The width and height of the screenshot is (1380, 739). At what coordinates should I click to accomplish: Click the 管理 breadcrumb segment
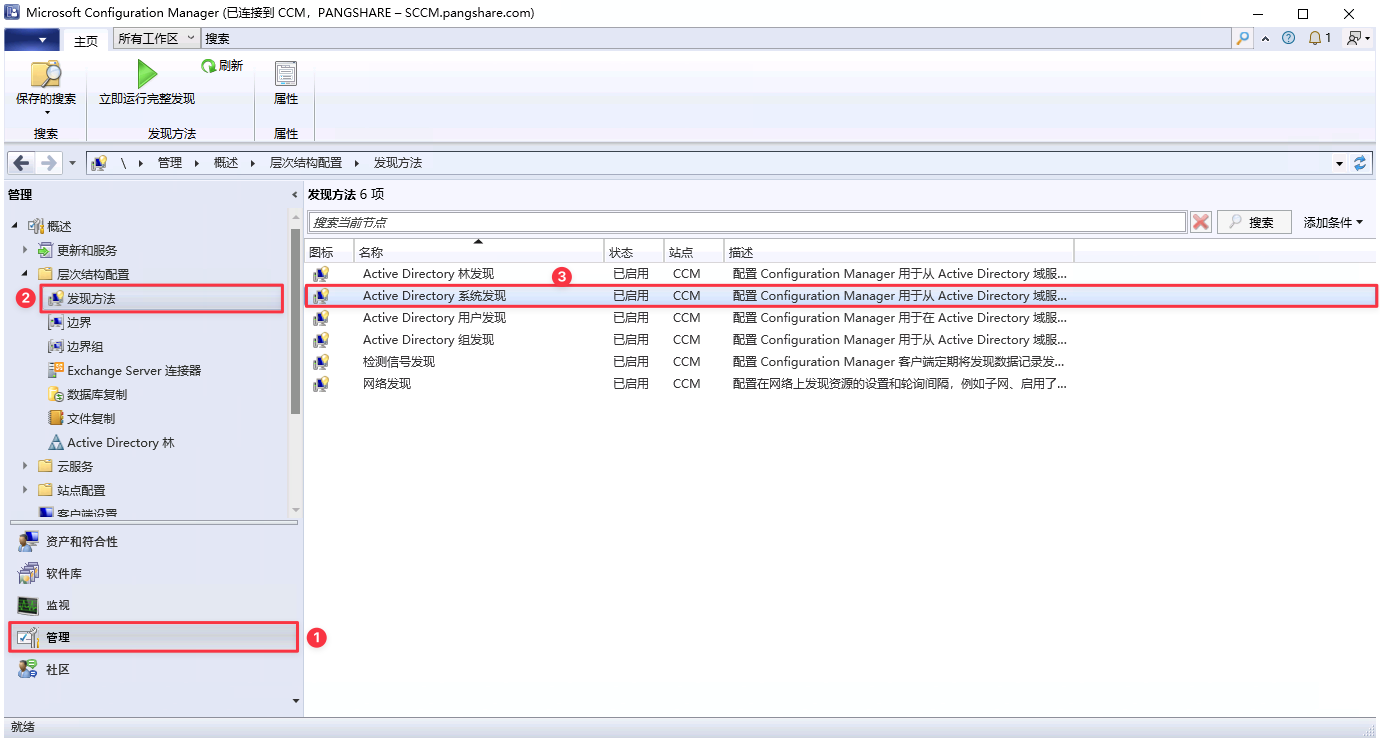click(x=170, y=163)
